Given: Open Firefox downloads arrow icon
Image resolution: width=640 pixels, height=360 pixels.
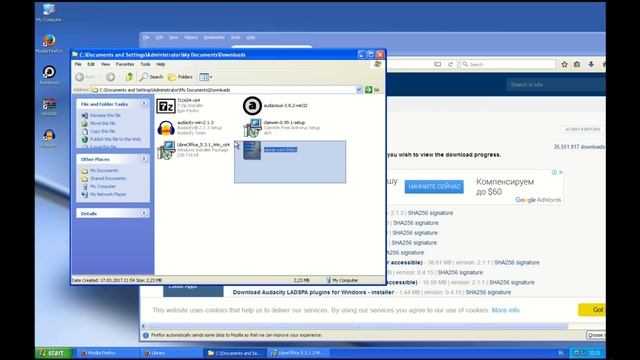Looking at the screenshot, I should (x=591, y=64).
